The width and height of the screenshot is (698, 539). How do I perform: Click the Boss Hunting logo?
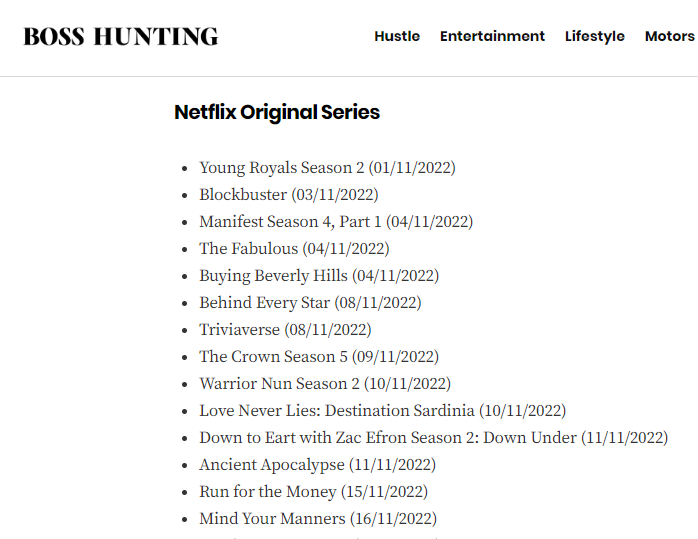point(121,37)
